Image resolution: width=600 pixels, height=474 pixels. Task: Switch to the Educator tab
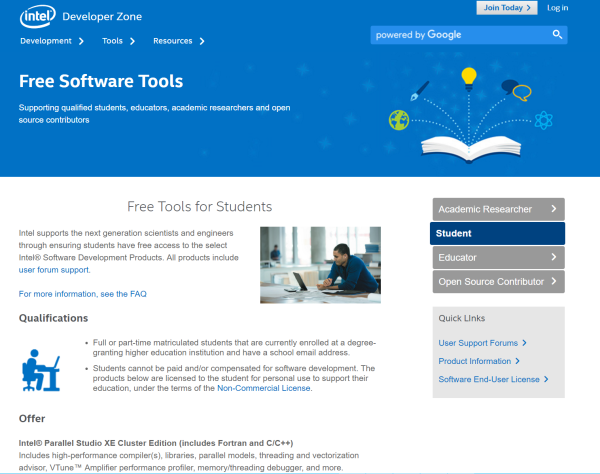click(497, 258)
